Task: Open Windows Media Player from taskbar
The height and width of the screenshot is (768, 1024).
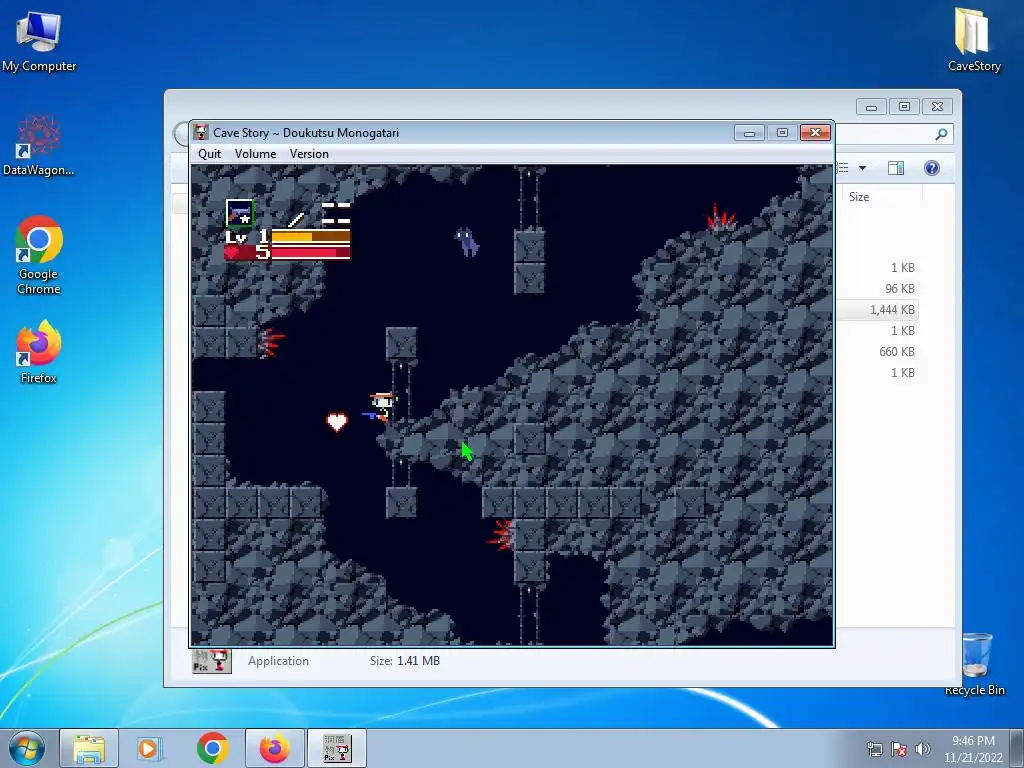Action: click(149, 748)
